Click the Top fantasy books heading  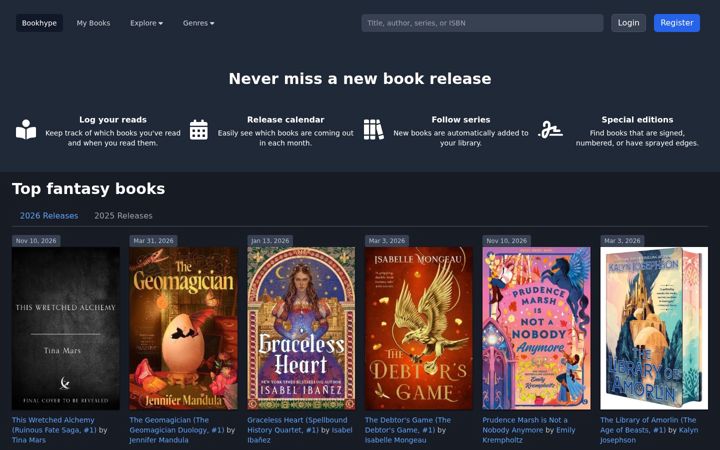click(89, 189)
